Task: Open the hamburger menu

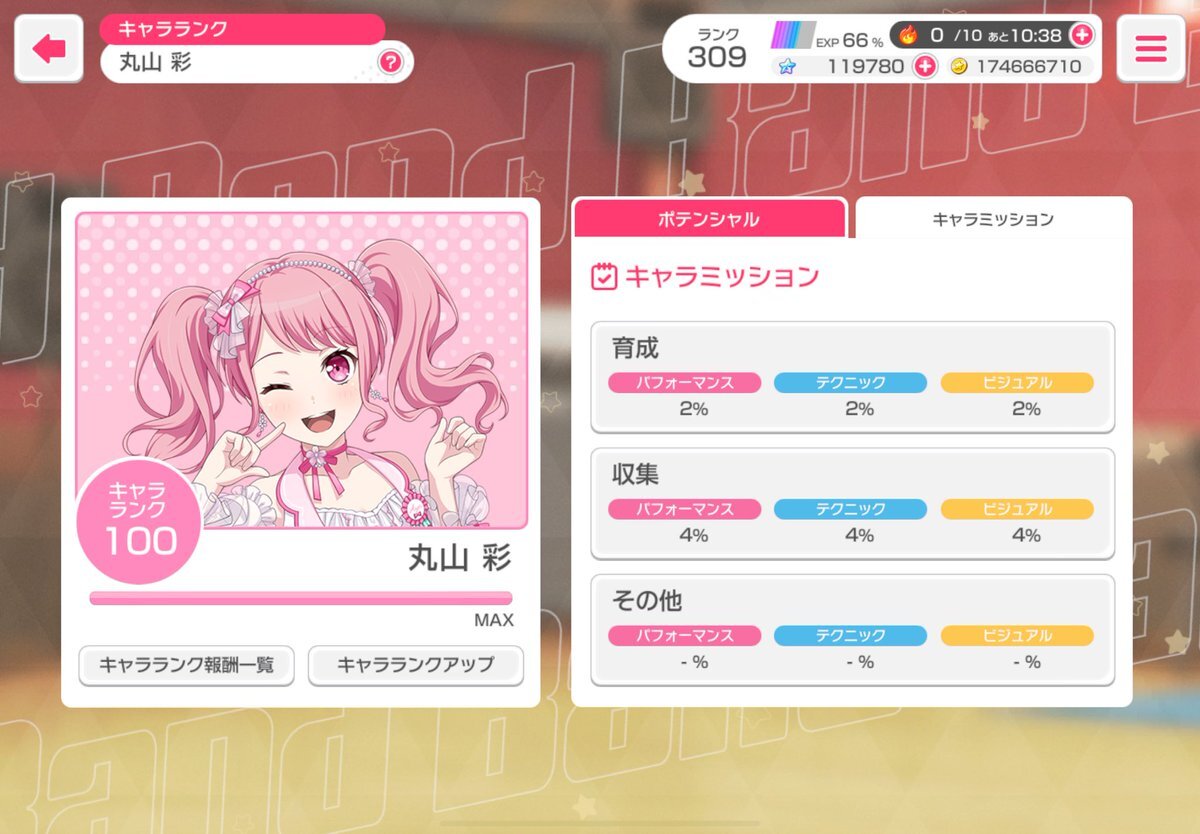Action: click(1150, 48)
